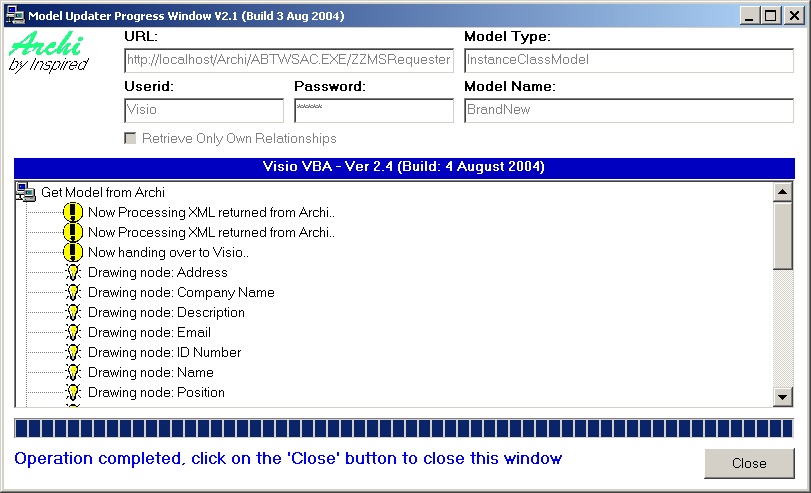Click the Userid field containing Visio

point(204,110)
